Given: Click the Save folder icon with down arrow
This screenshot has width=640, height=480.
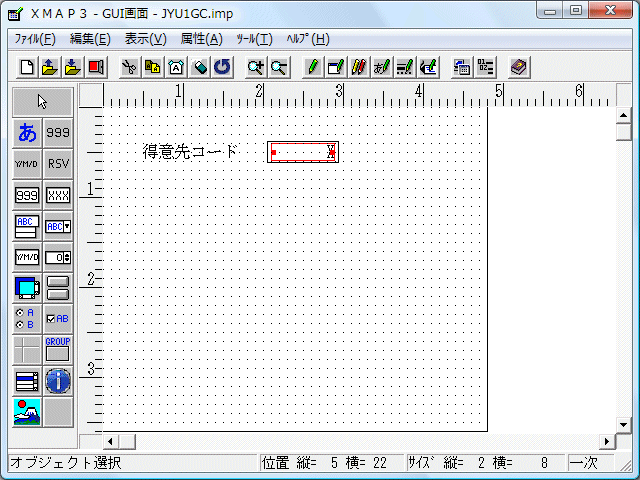Looking at the screenshot, I should click(x=73, y=67).
